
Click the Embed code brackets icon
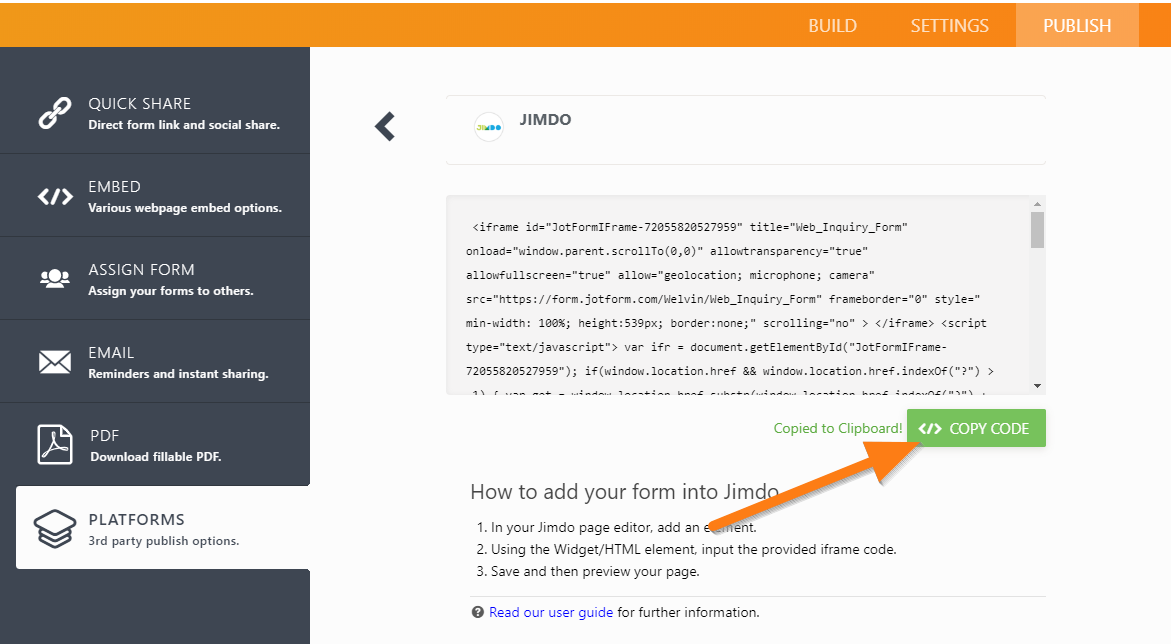(x=54, y=196)
